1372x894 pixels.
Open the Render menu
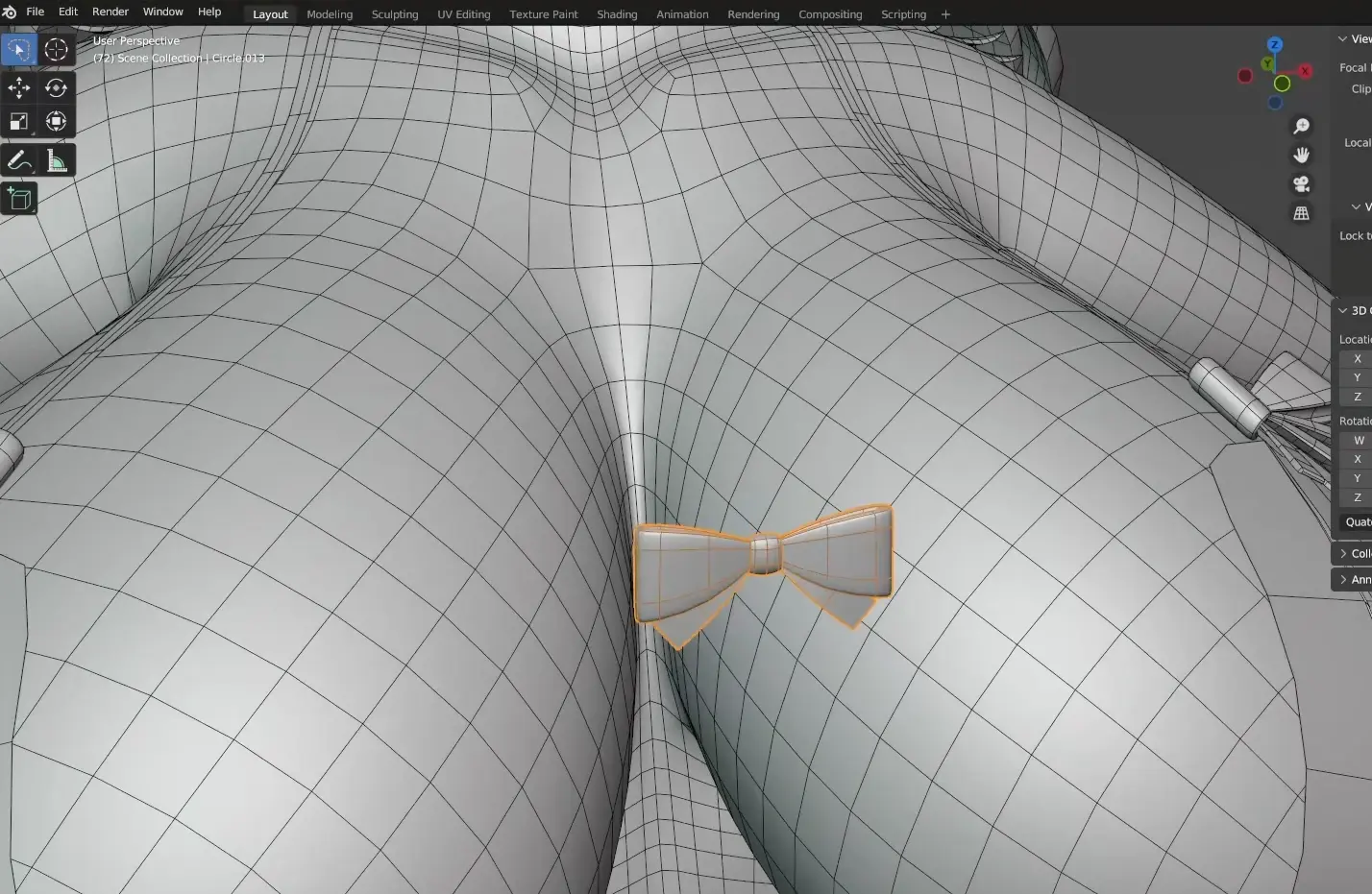[x=110, y=12]
